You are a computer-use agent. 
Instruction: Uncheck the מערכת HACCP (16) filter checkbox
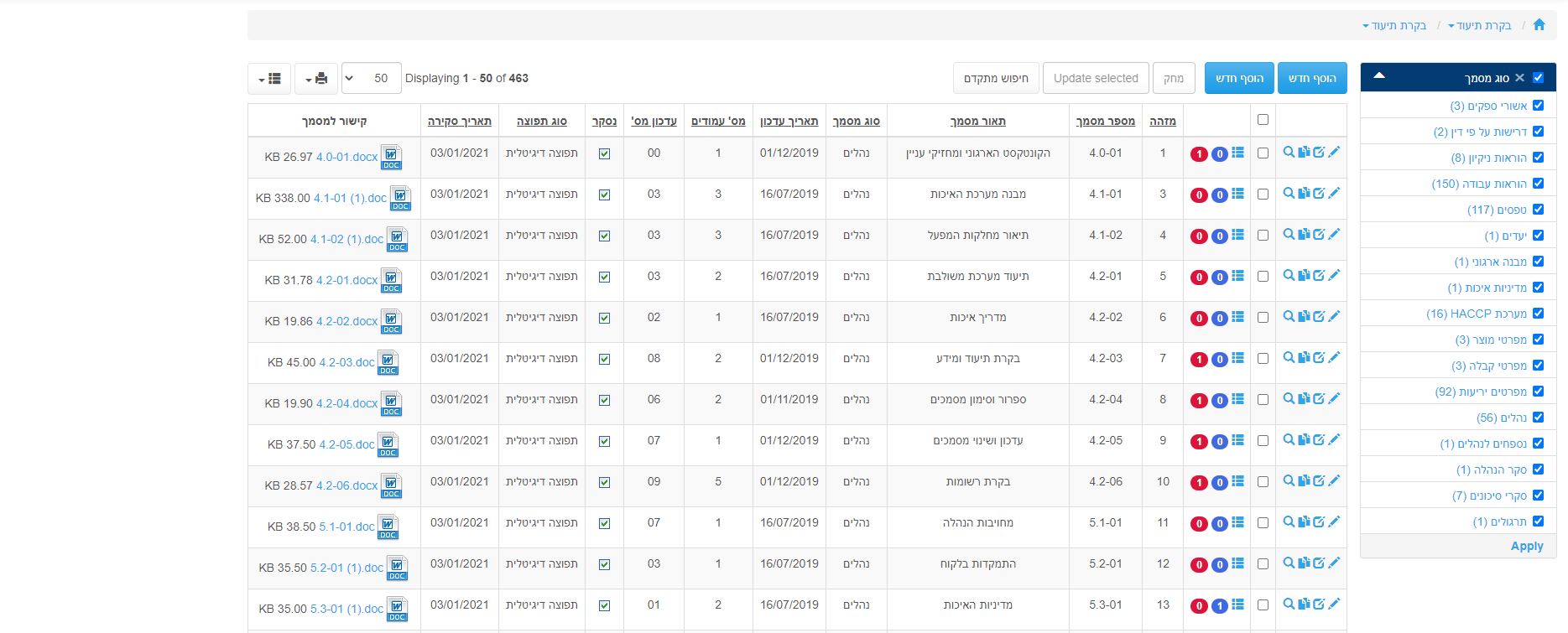1538,313
